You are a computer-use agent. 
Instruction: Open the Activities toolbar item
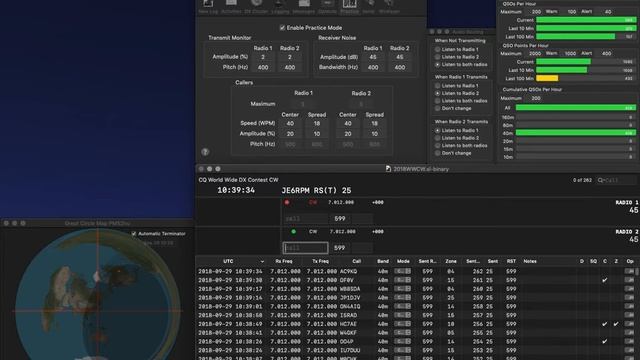231,7
